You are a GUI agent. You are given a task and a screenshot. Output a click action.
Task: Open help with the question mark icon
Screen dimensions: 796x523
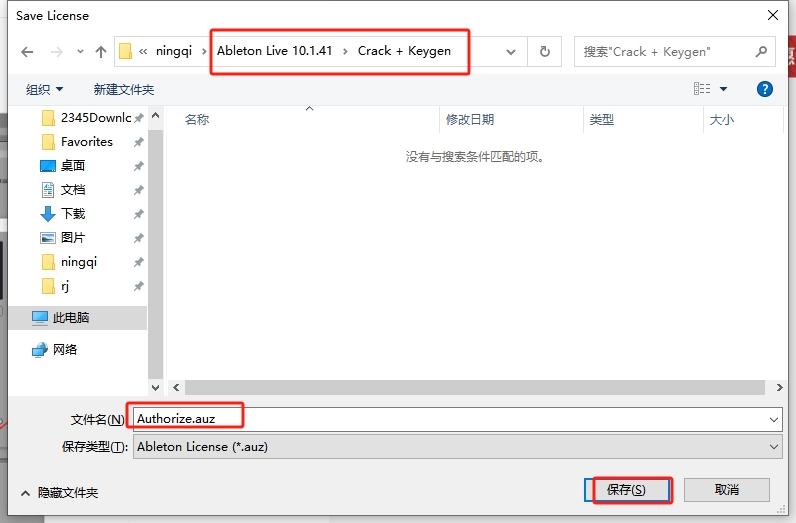[x=765, y=89]
